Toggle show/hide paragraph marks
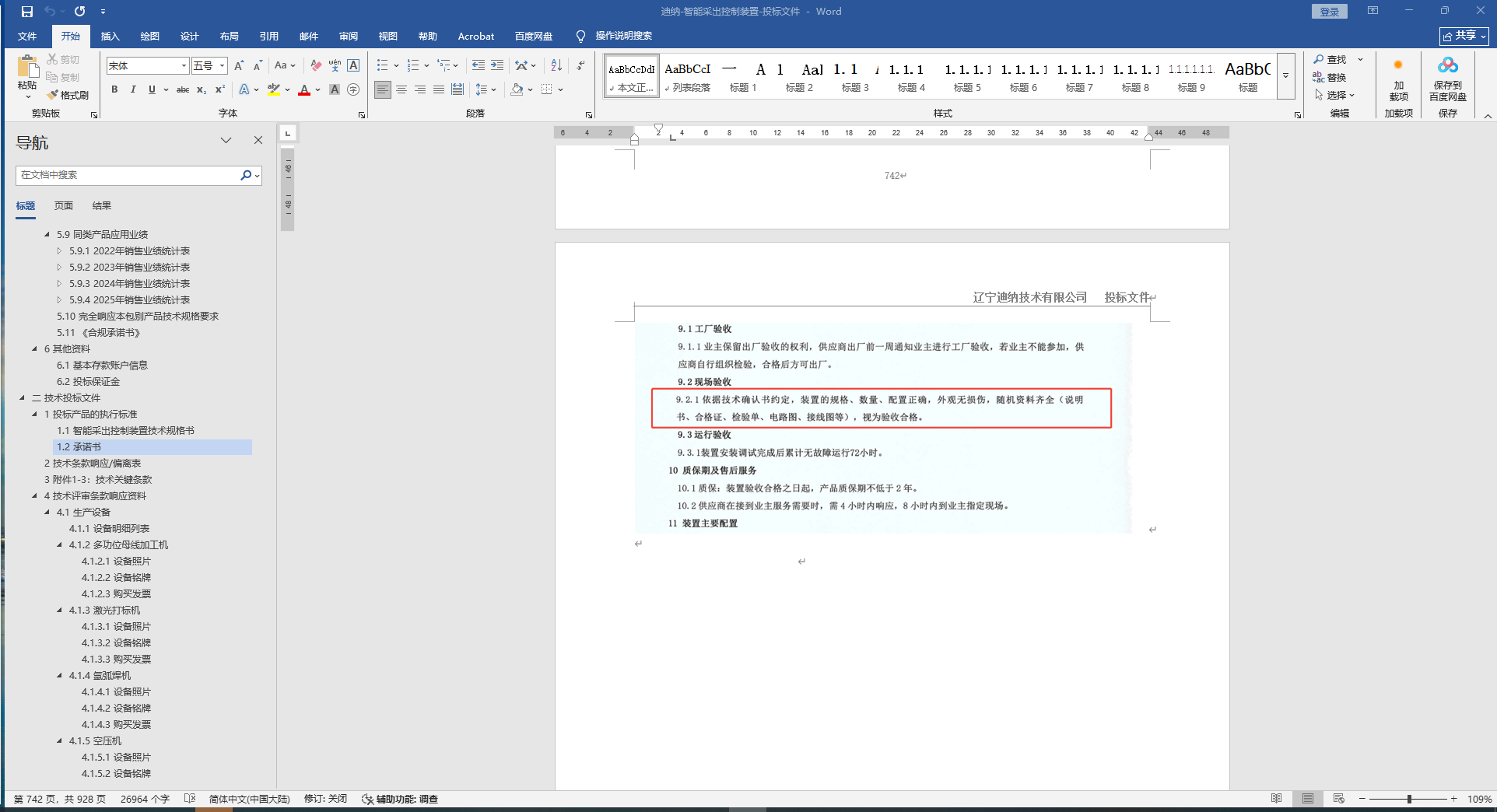The width and height of the screenshot is (1497, 812). pos(581,65)
